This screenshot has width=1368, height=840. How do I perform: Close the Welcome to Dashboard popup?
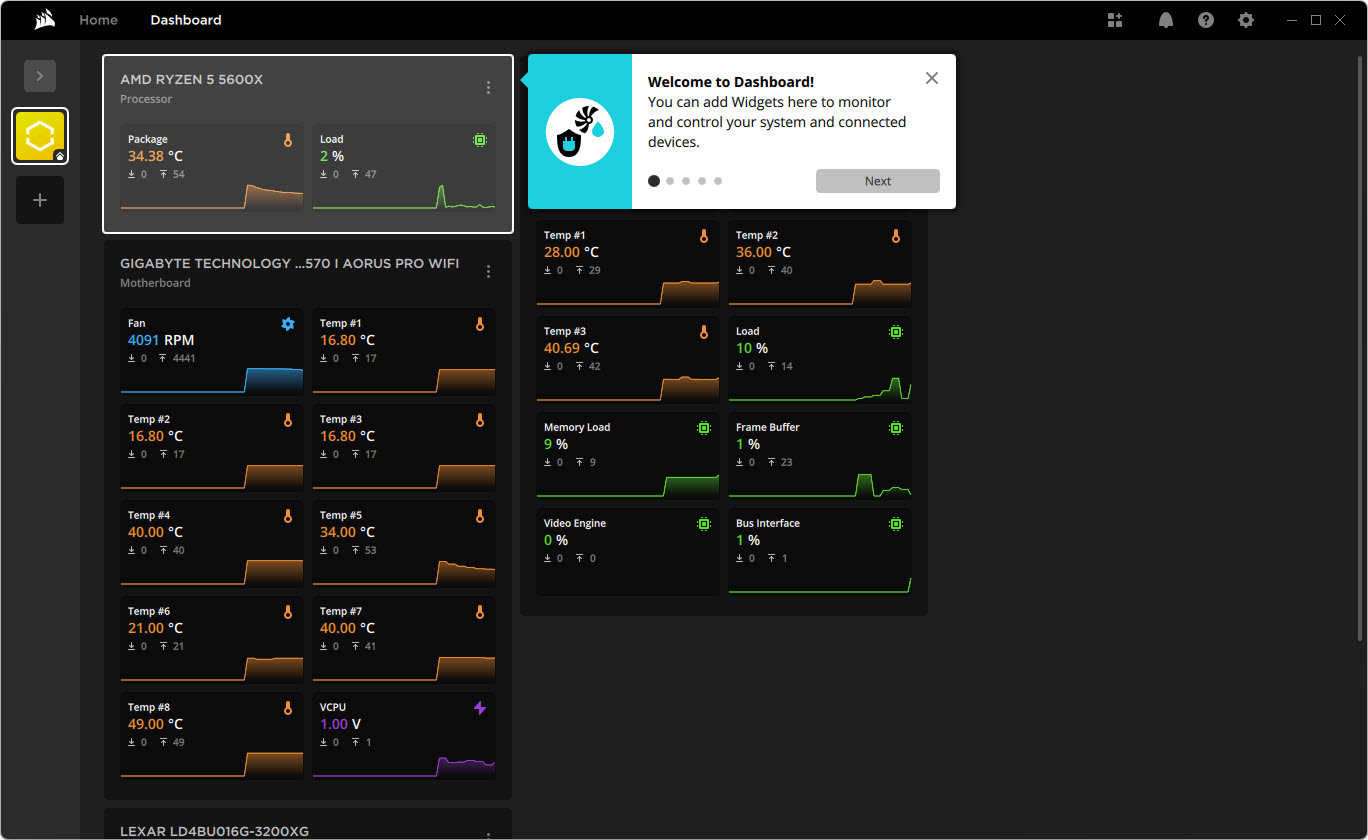tap(932, 78)
